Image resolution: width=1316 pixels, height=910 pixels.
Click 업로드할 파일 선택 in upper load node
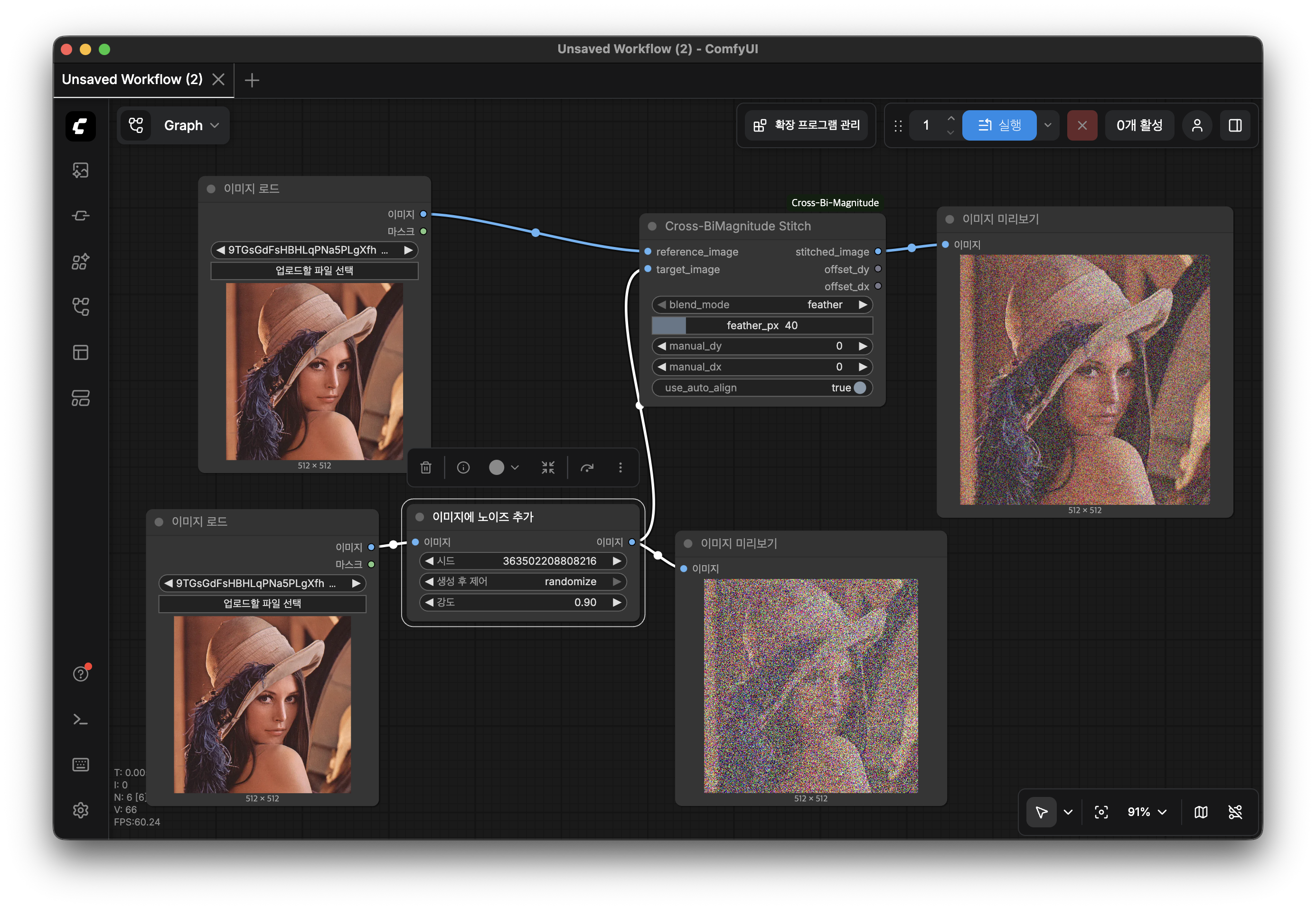[315, 271]
